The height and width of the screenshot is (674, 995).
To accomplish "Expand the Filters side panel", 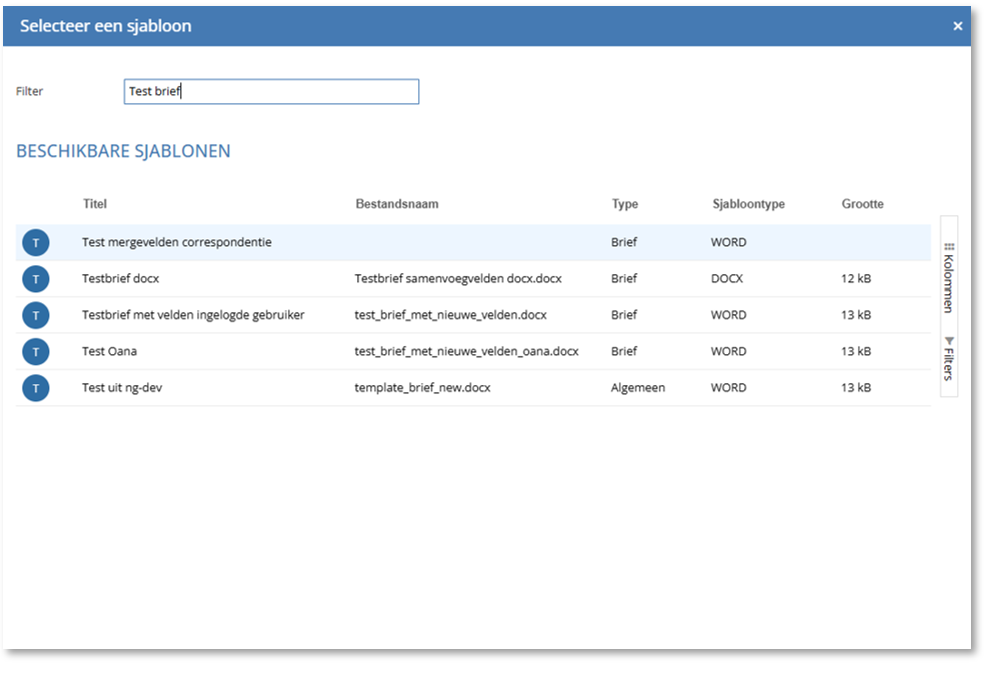I will 948,359.
